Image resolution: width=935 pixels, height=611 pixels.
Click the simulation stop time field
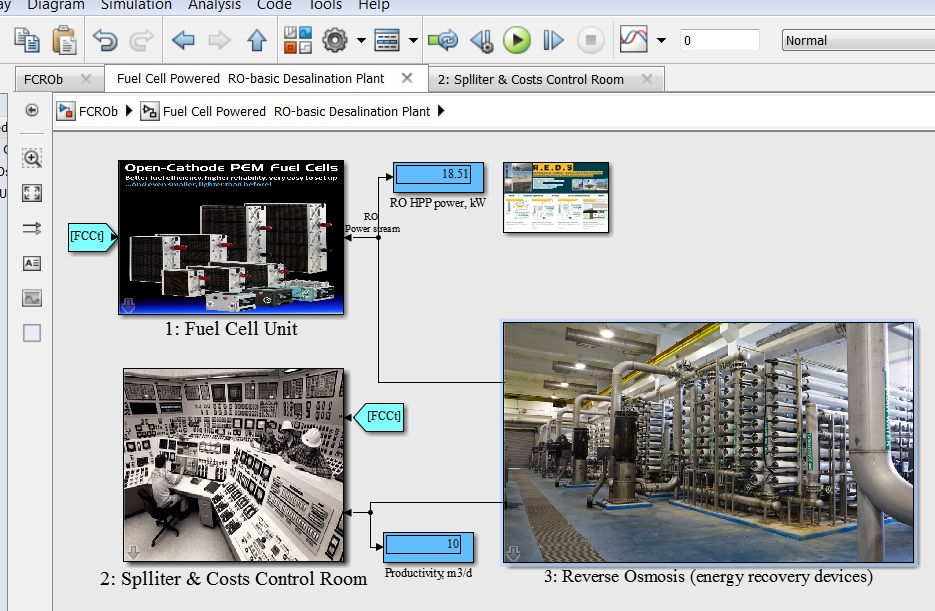(720, 41)
